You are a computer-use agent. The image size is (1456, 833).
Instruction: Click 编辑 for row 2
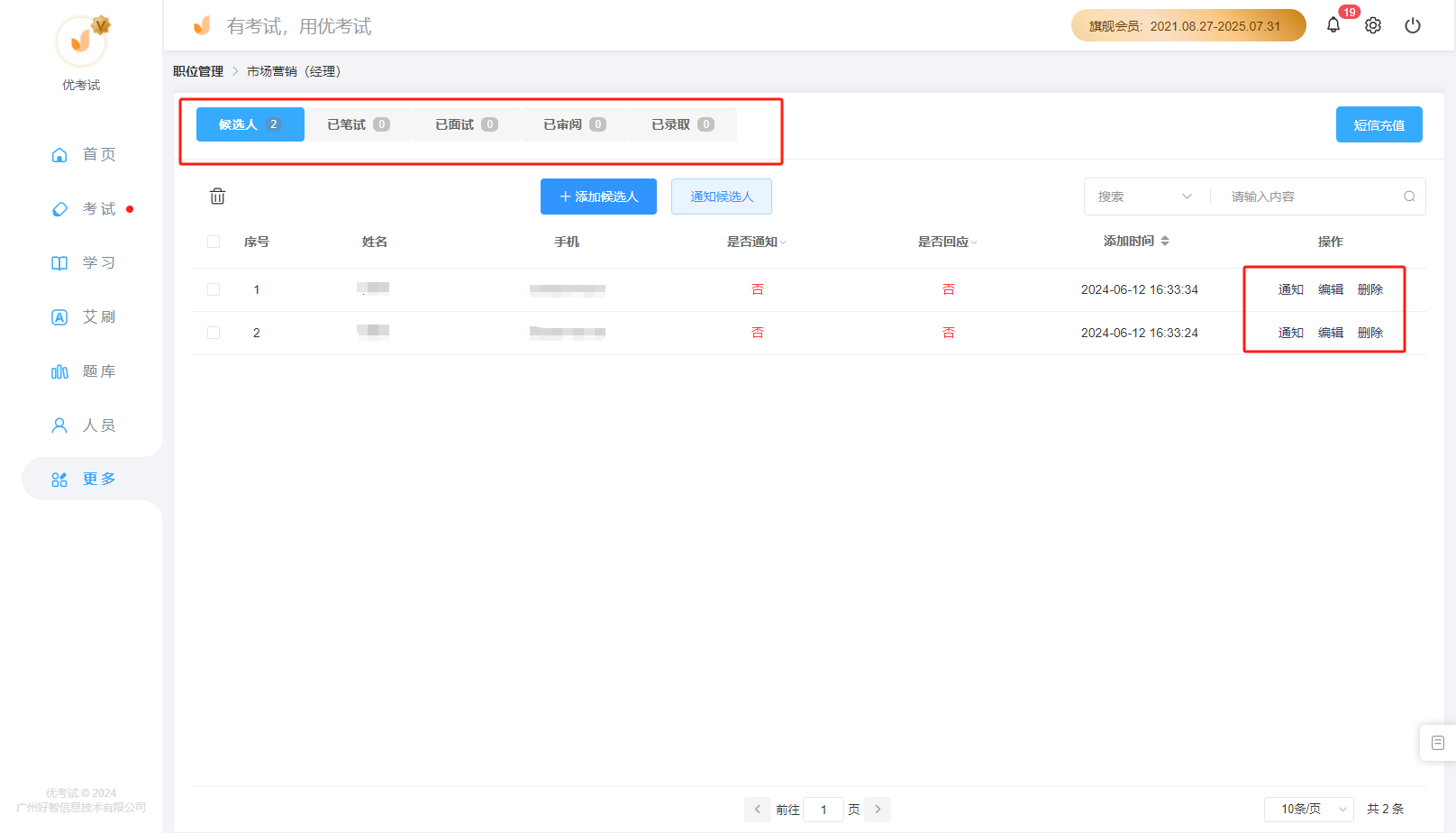coord(1330,333)
